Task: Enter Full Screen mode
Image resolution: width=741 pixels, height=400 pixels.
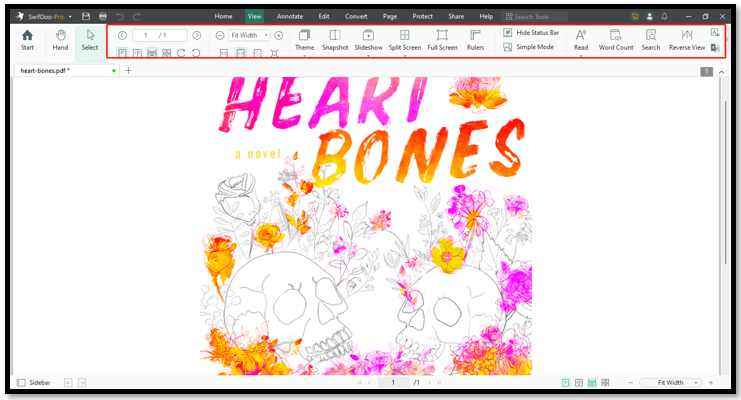Action: 442,41
